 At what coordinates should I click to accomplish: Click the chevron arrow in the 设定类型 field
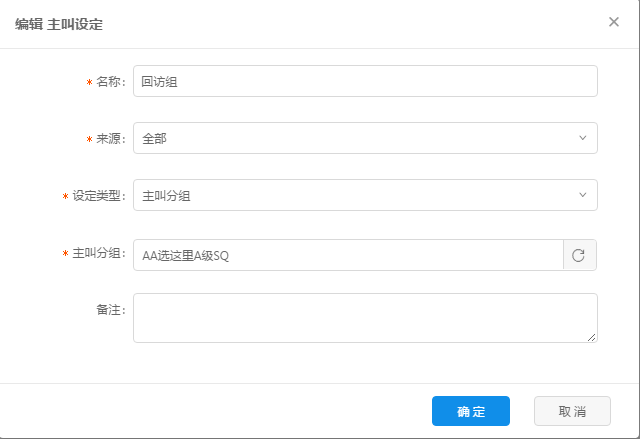[x=582, y=196]
